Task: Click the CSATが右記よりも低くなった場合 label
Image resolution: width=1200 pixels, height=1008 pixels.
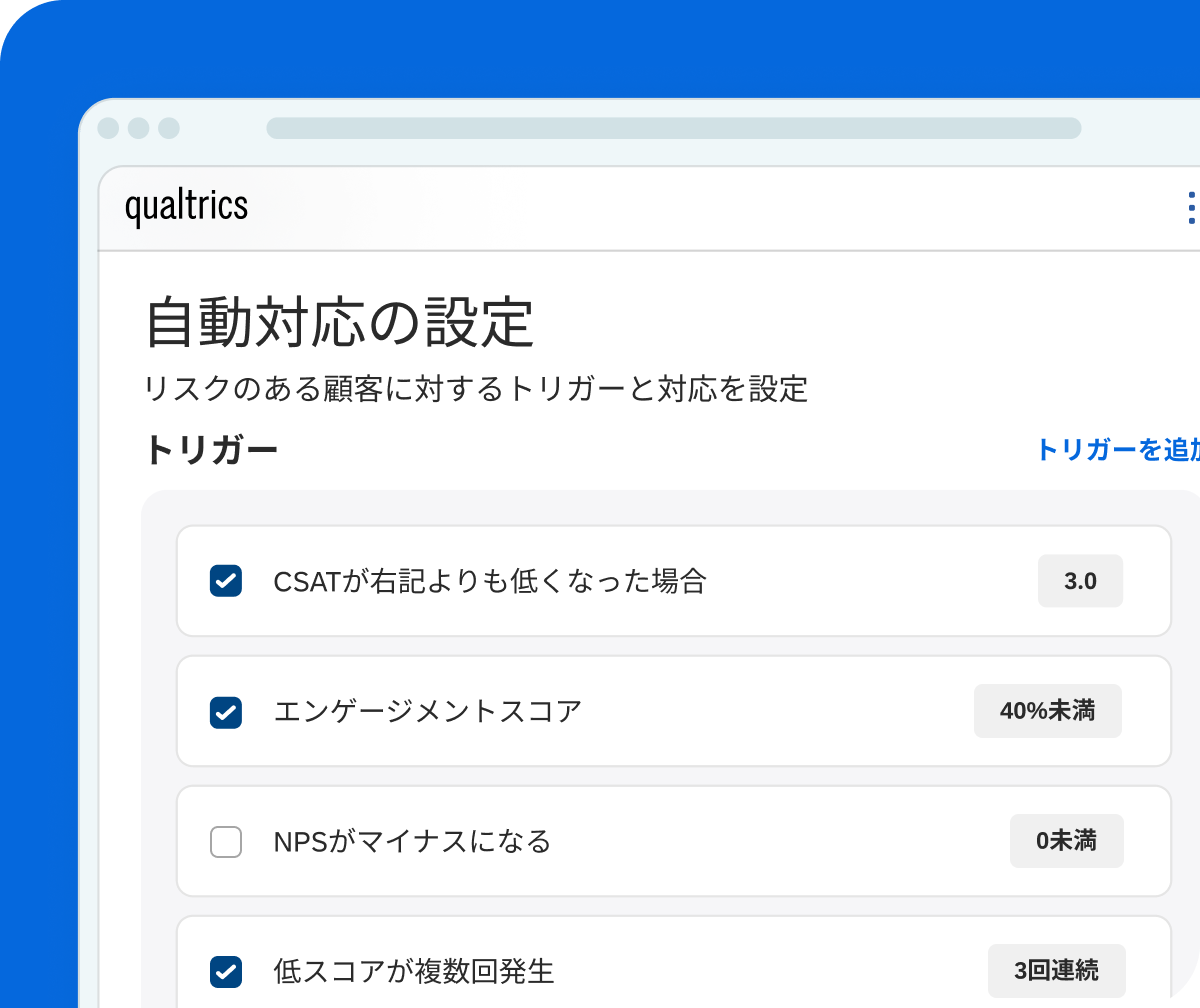Action: [490, 581]
